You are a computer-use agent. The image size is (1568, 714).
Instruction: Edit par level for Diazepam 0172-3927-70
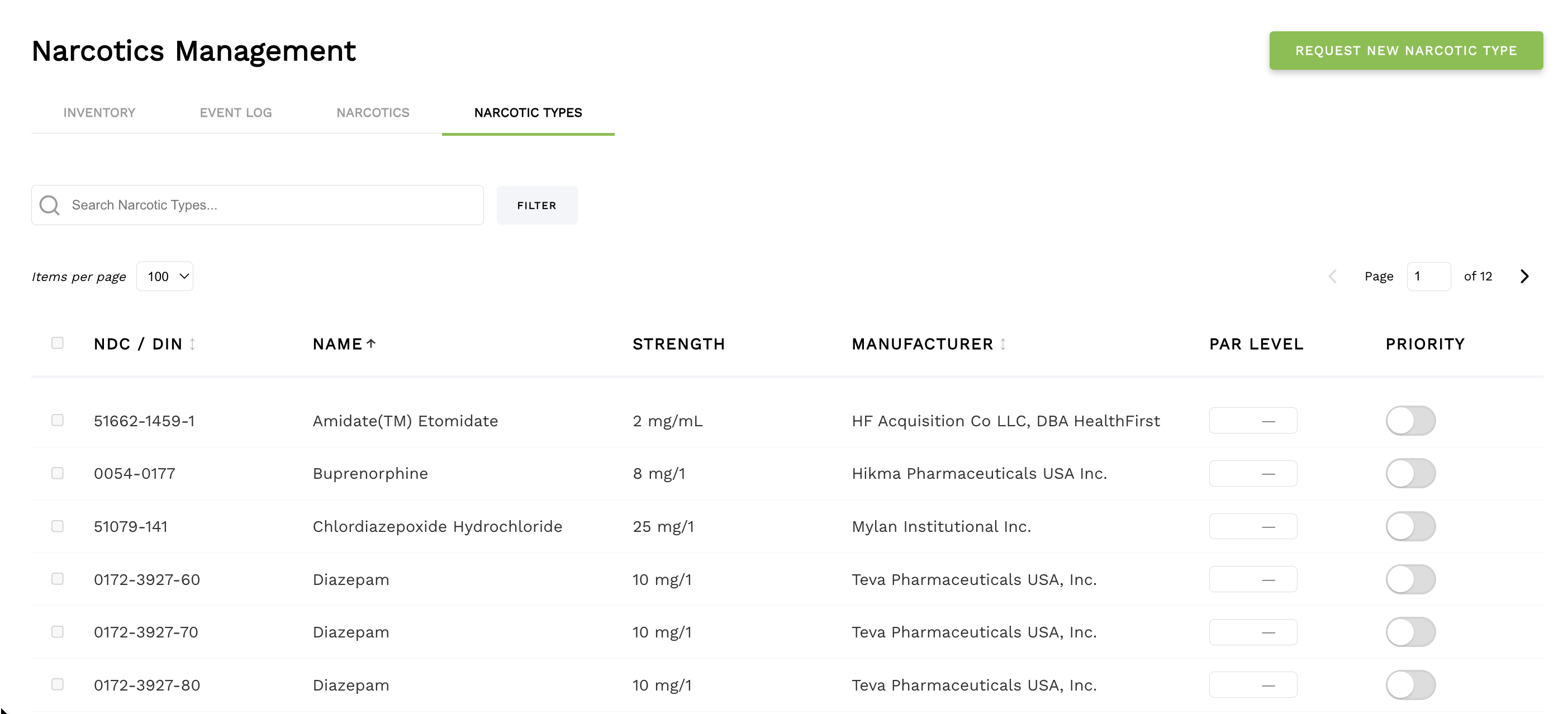[x=1253, y=632]
